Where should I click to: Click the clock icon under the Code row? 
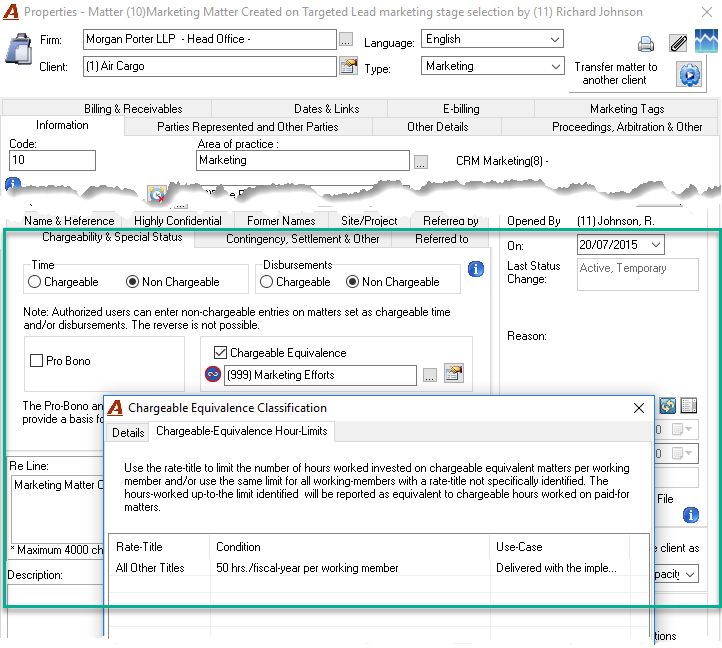click(x=157, y=194)
